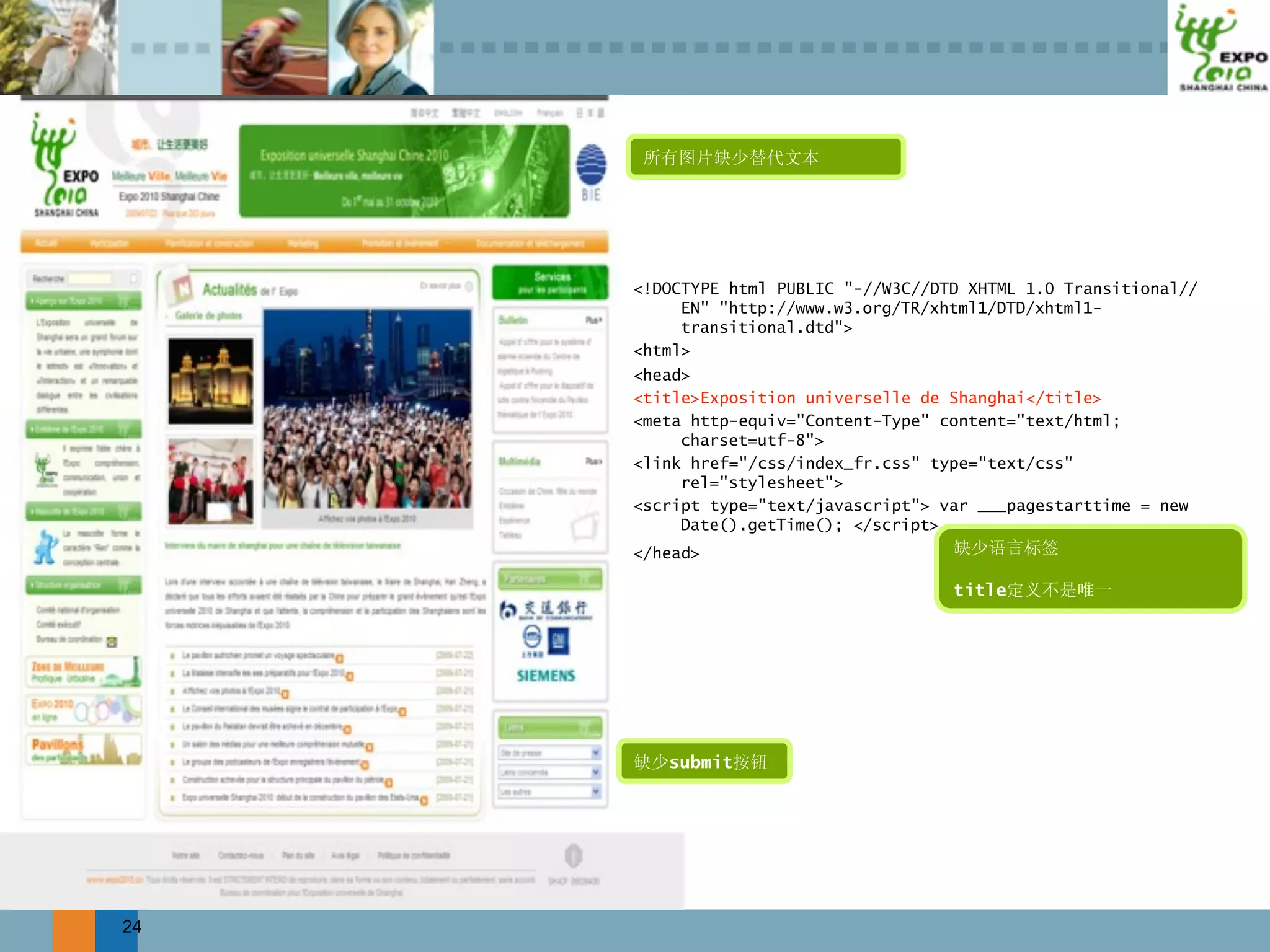Click the green Expo emblem icon in sidebar
The image size is (1270, 952).
[46, 470]
